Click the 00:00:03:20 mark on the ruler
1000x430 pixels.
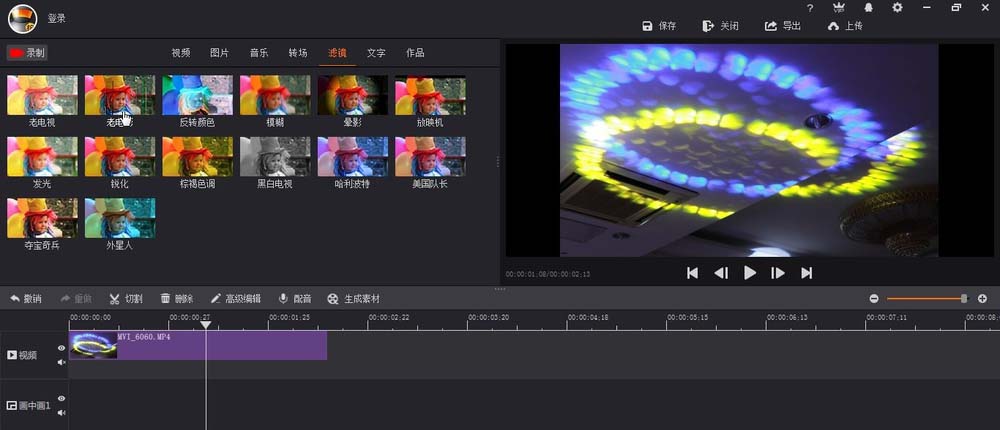pyautogui.click(x=489, y=317)
